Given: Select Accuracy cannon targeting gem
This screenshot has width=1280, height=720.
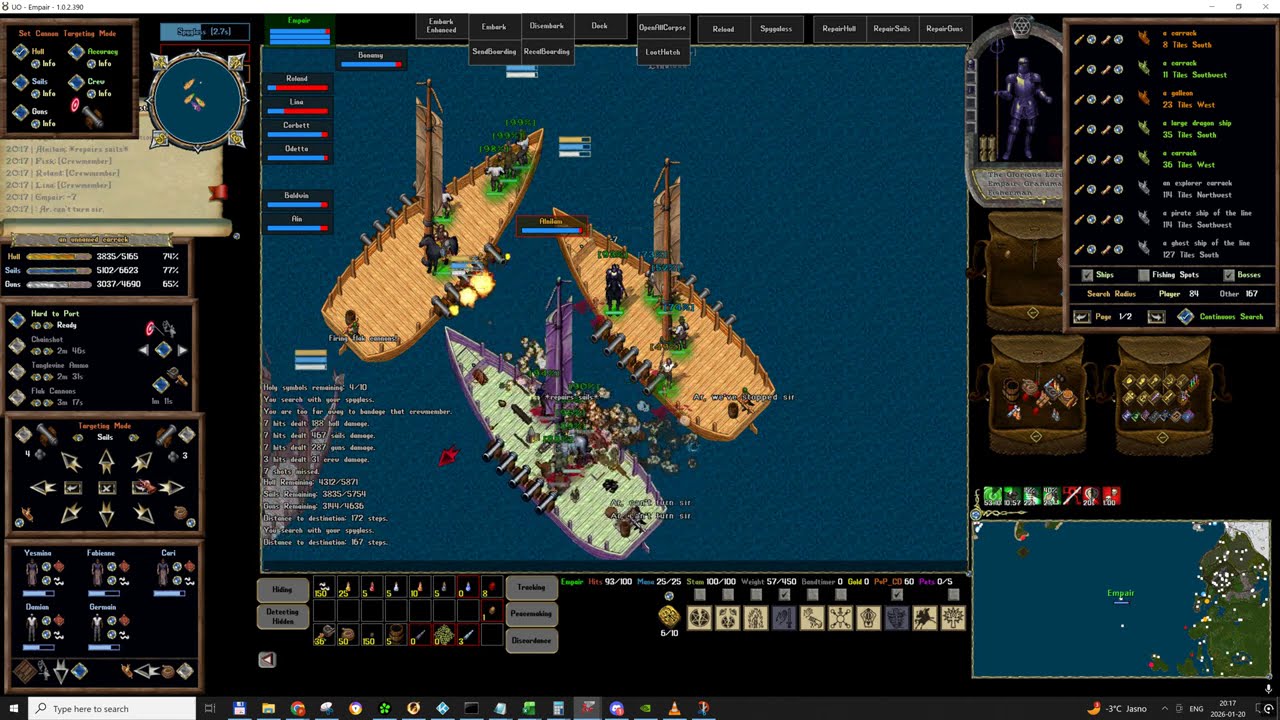Looking at the screenshot, I should tap(76, 52).
